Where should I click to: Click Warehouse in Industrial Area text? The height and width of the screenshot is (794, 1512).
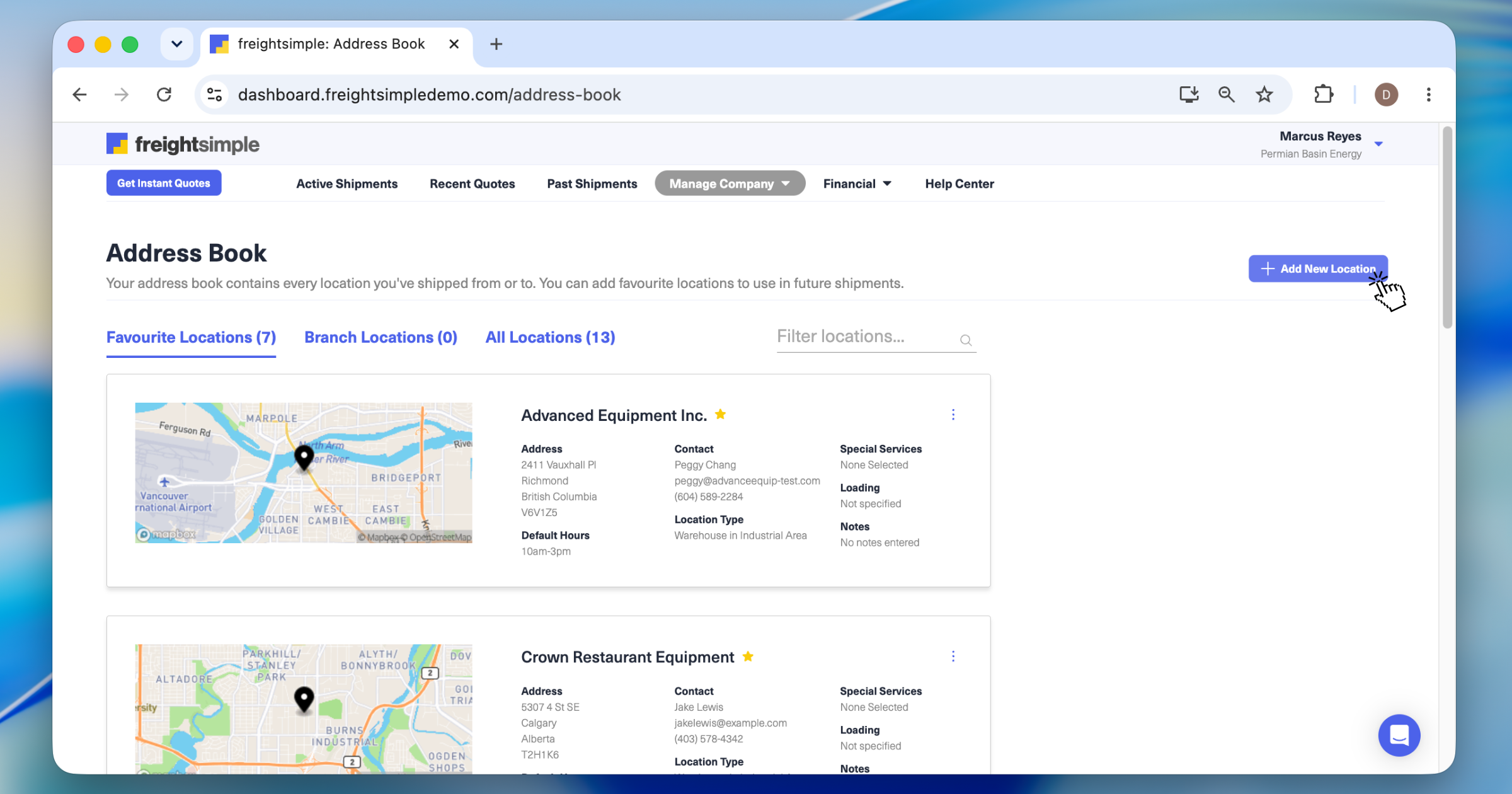coord(740,536)
